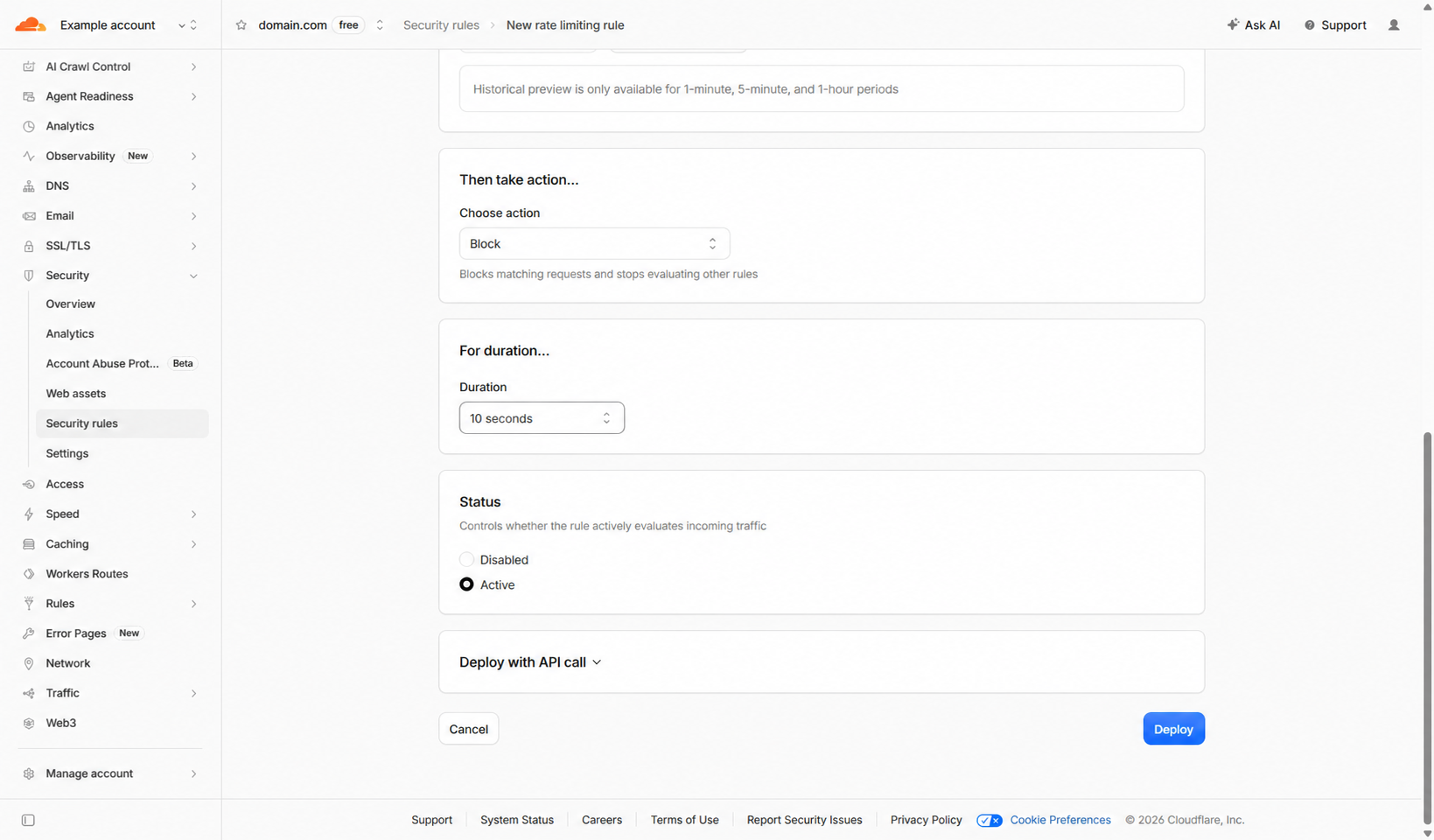
Task: Expand the Deploy with API call section
Action: (530, 662)
